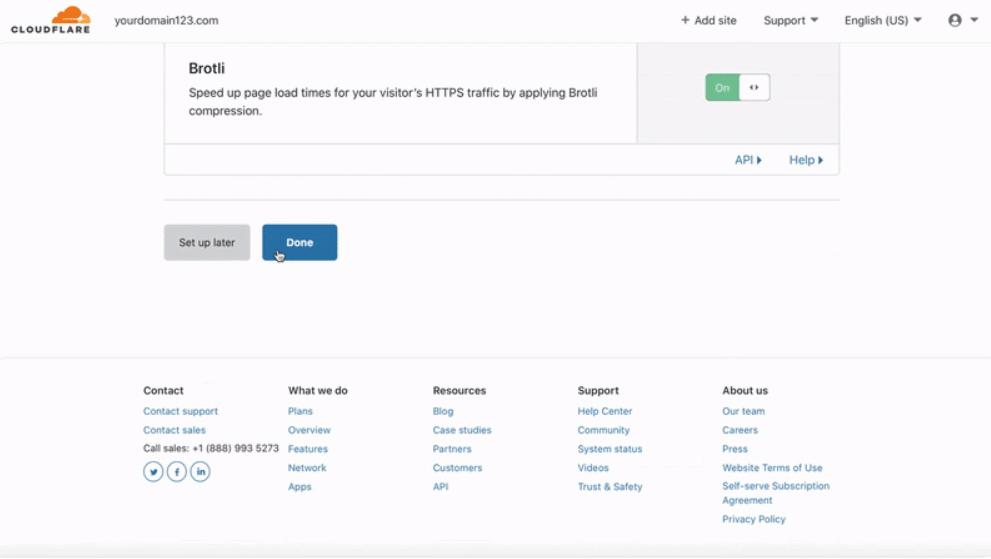Click the user account avatar icon
The height and width of the screenshot is (559, 991).
click(x=955, y=20)
